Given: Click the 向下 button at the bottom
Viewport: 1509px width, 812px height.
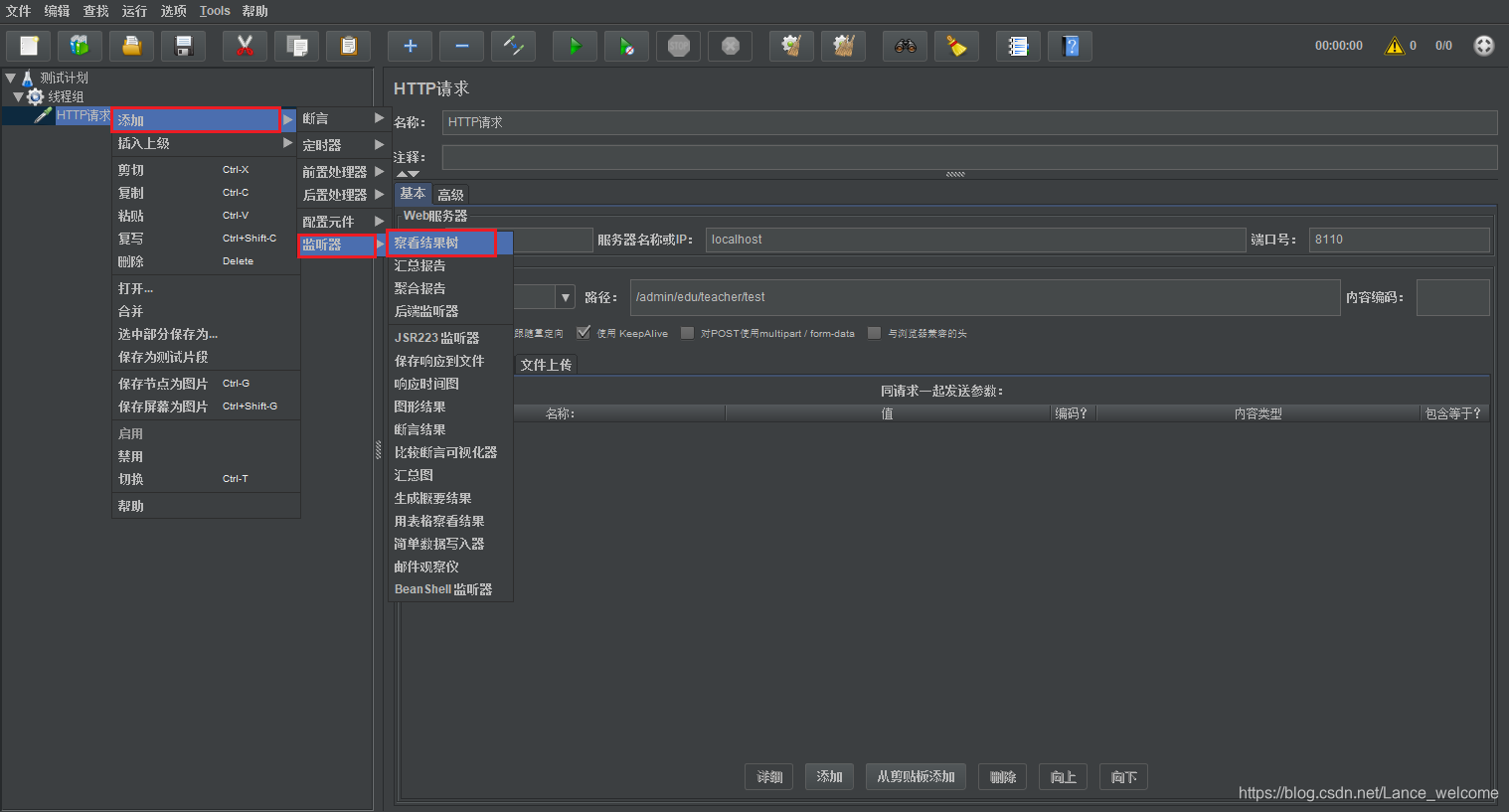Looking at the screenshot, I should pos(1122,776).
